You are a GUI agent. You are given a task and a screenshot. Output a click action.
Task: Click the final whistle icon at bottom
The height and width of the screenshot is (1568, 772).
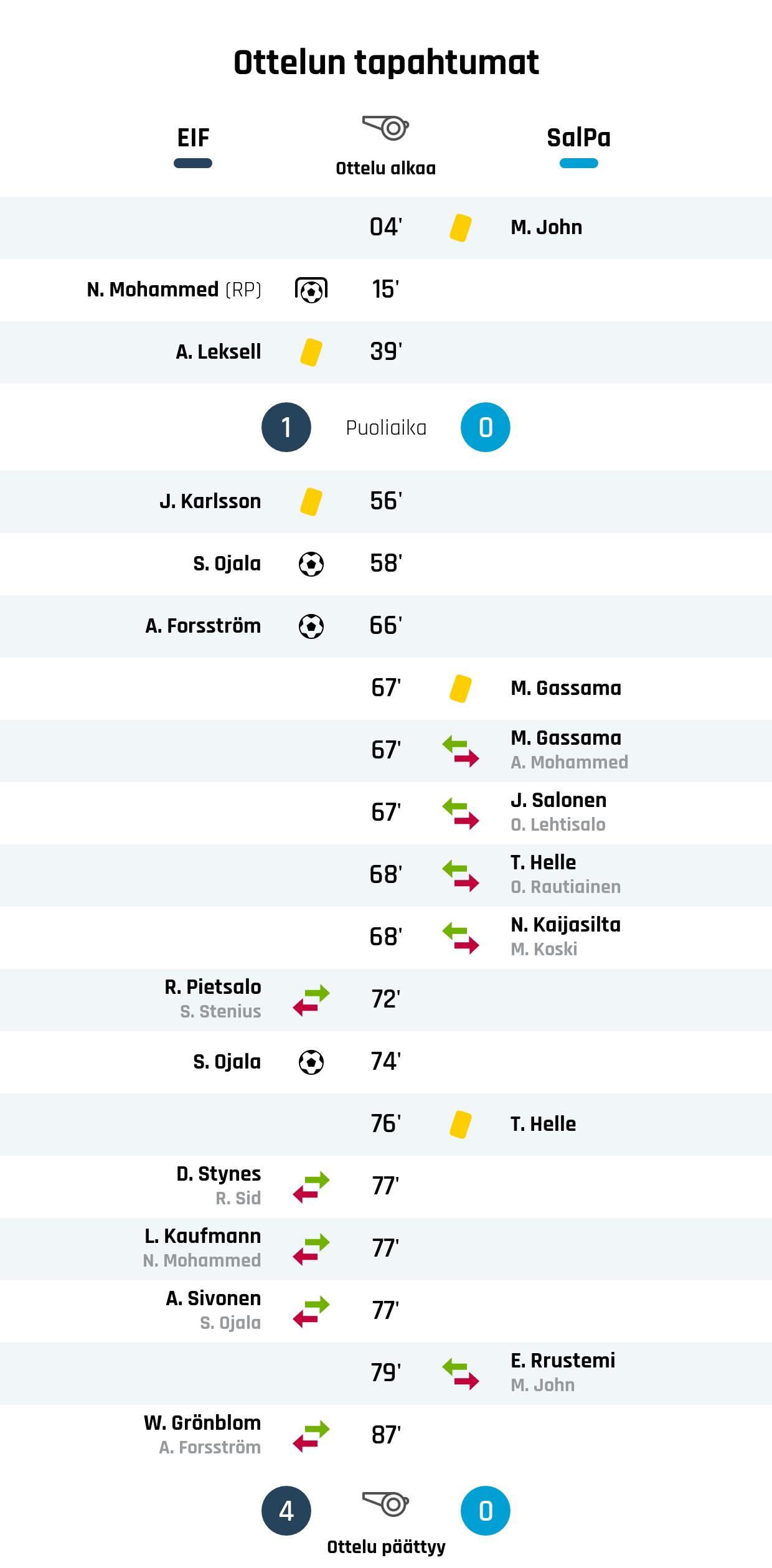pos(385,1504)
